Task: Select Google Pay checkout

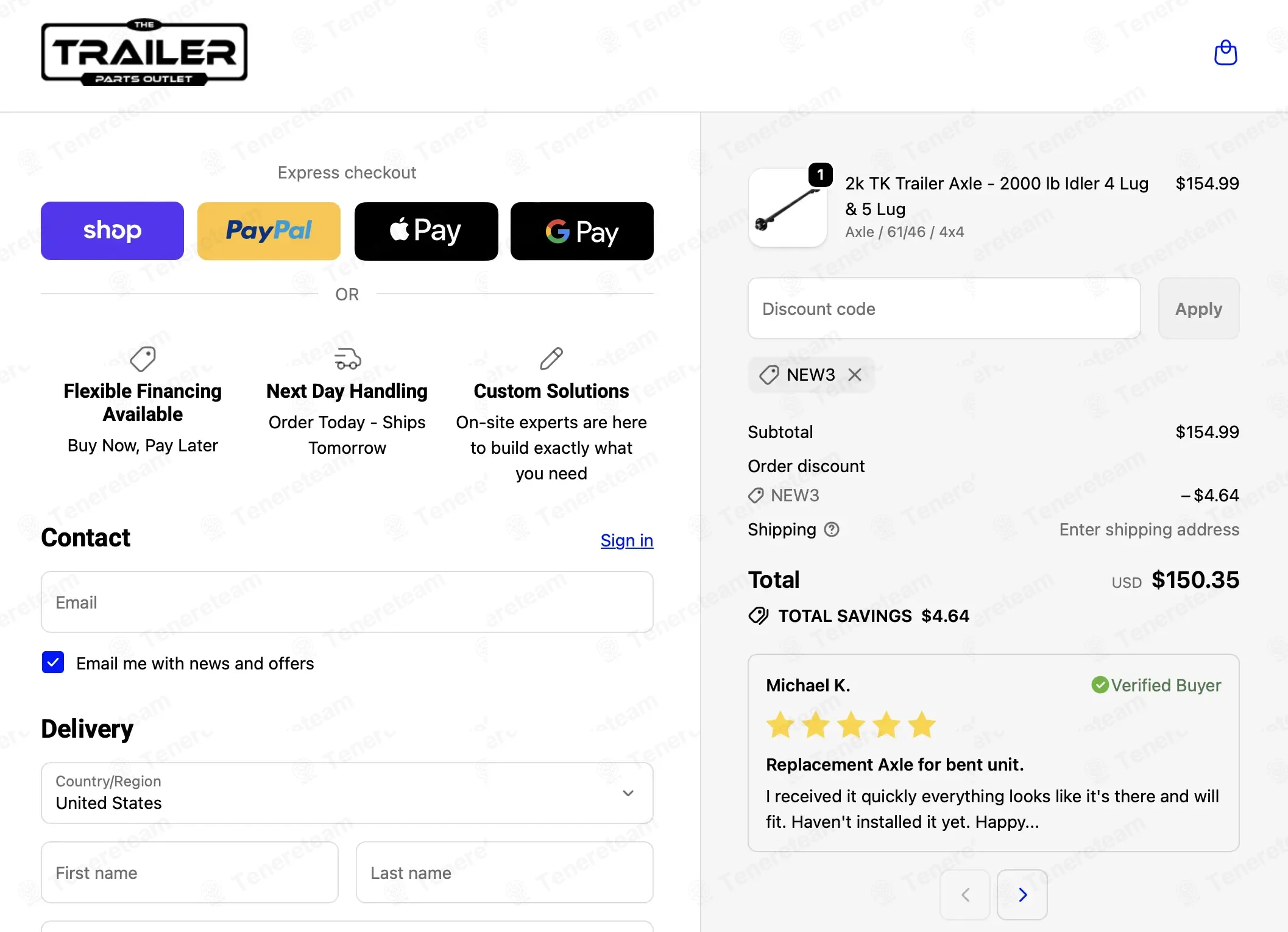Action: click(x=582, y=231)
